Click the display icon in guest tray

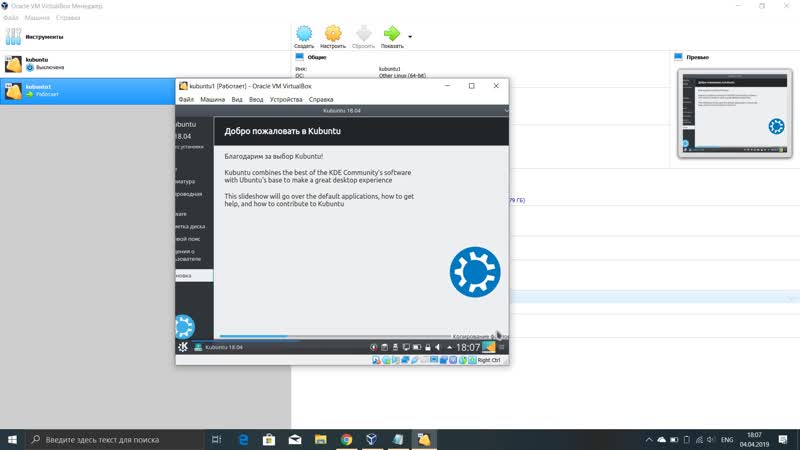406,347
